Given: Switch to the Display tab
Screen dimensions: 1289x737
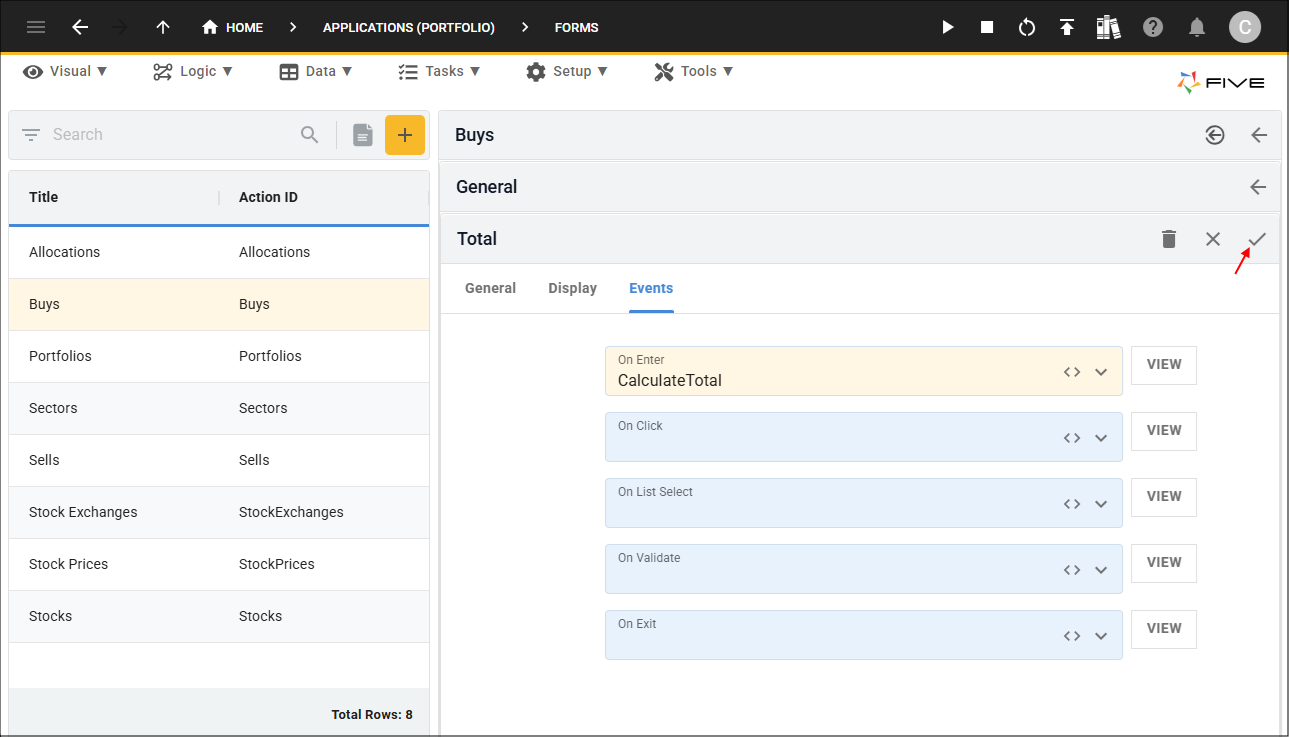Looking at the screenshot, I should pos(572,288).
